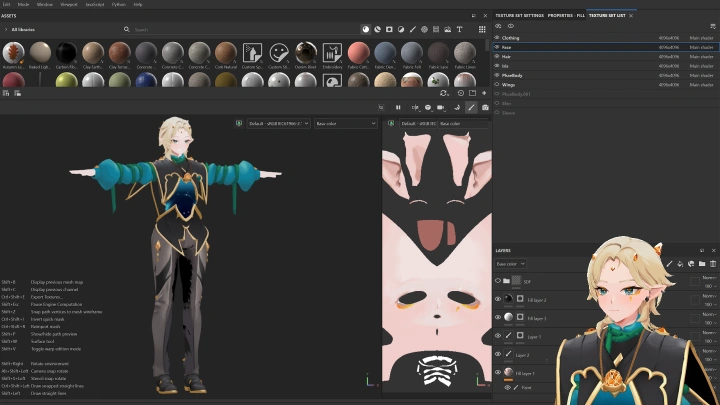Open the assets folder icon
This screenshot has width=720, height=405.
pyautogui.click(x=472, y=93)
